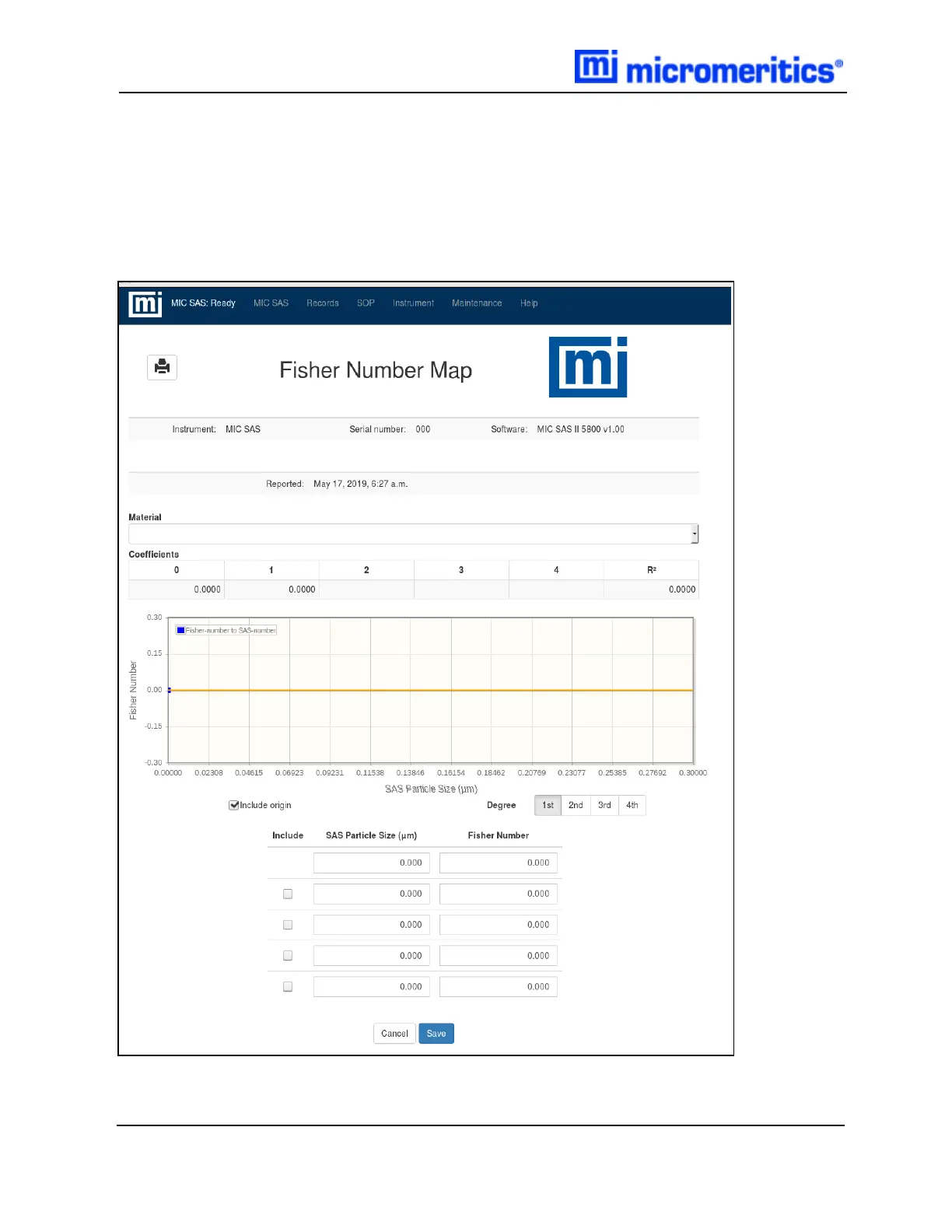Click the serial number value 000

tap(422, 429)
